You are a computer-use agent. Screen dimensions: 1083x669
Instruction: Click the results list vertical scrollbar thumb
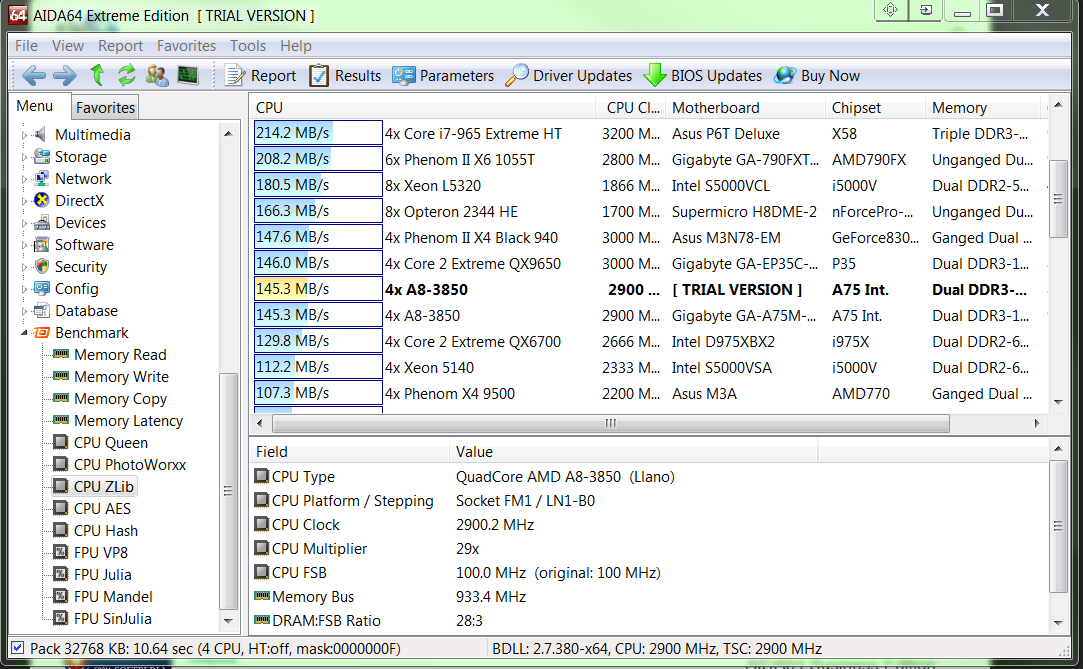(1057, 199)
